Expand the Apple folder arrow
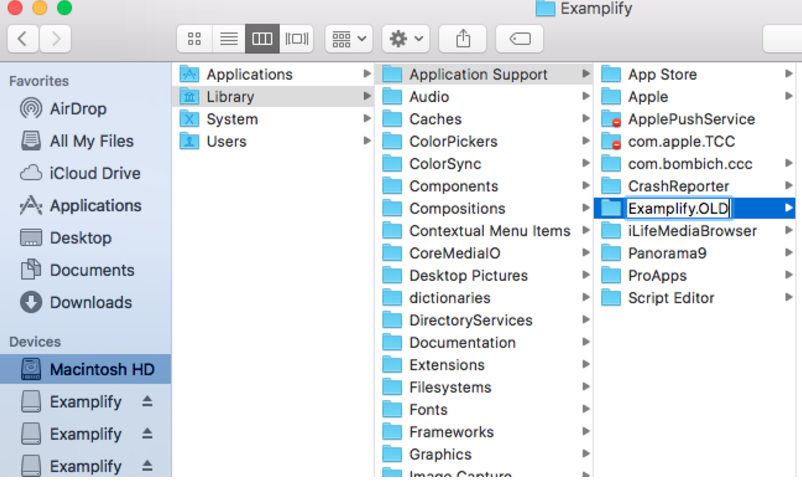The height and width of the screenshot is (500, 802). click(788, 96)
